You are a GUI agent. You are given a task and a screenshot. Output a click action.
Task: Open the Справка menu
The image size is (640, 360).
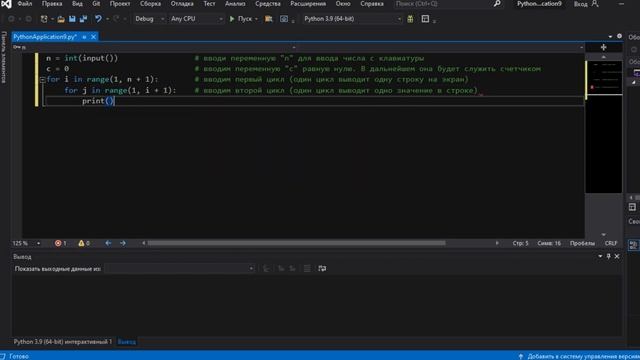(x=372, y=4)
